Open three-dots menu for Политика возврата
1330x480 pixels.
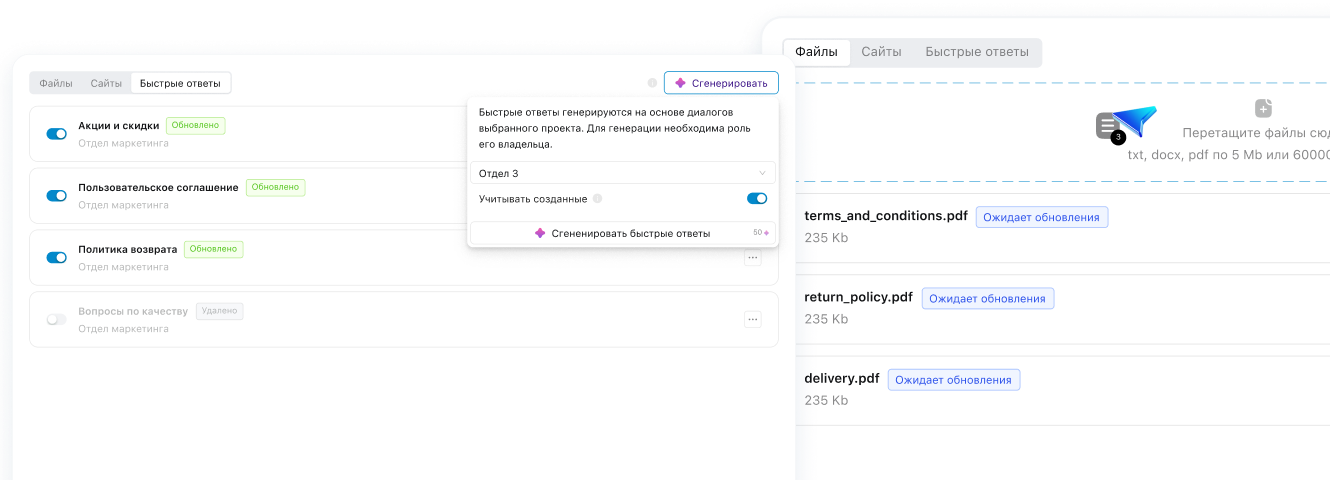click(x=753, y=257)
